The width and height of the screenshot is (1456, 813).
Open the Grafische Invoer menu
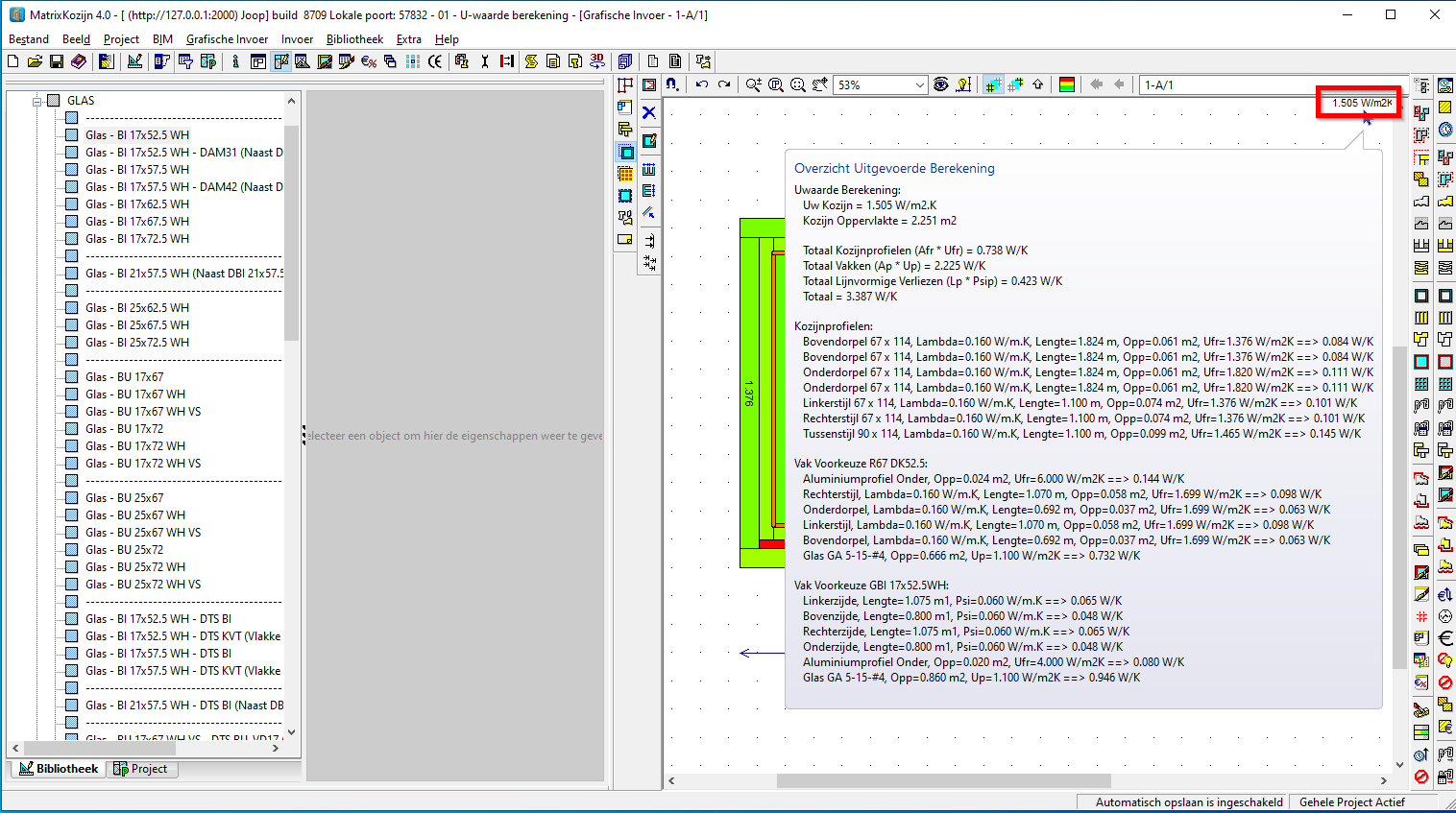(227, 39)
